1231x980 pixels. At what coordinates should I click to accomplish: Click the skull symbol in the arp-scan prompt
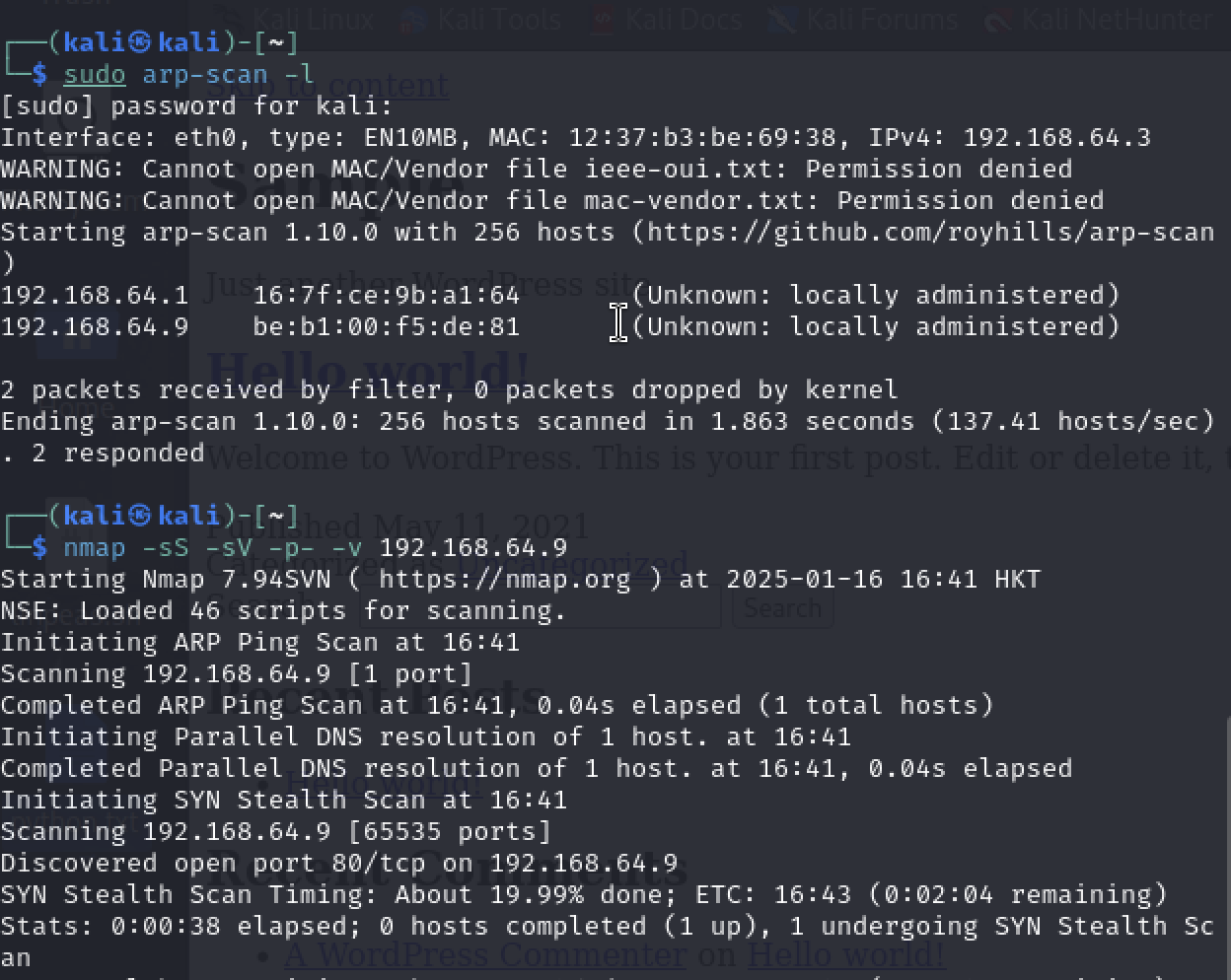click(141, 42)
